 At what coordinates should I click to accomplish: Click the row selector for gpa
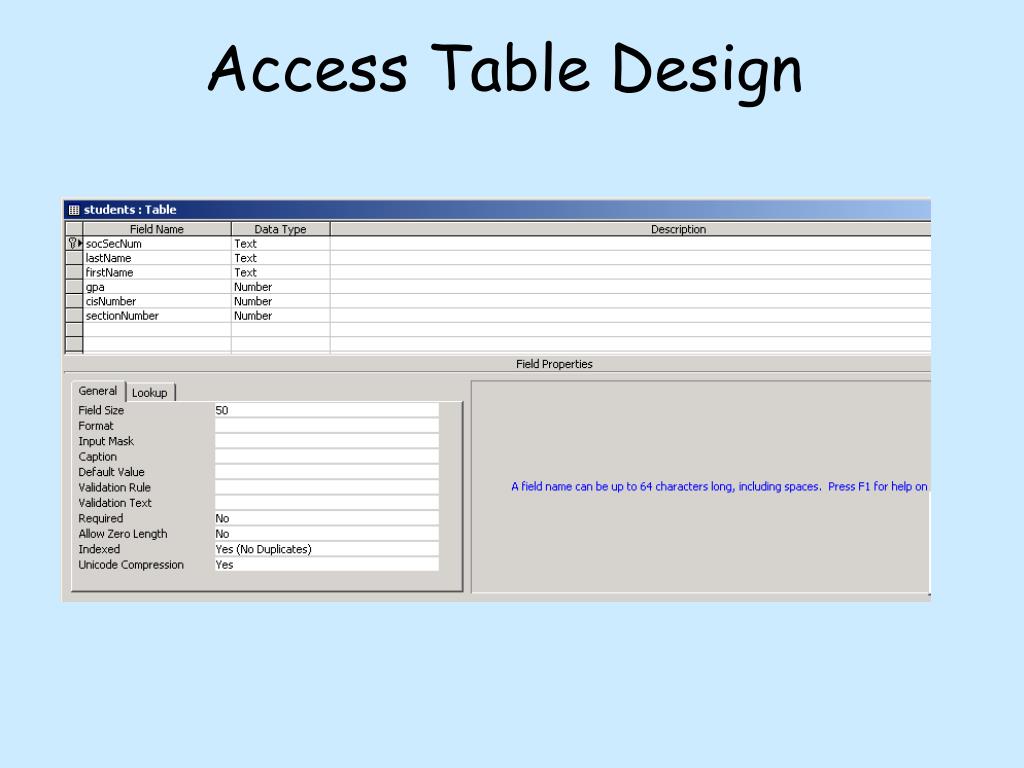coord(74,287)
